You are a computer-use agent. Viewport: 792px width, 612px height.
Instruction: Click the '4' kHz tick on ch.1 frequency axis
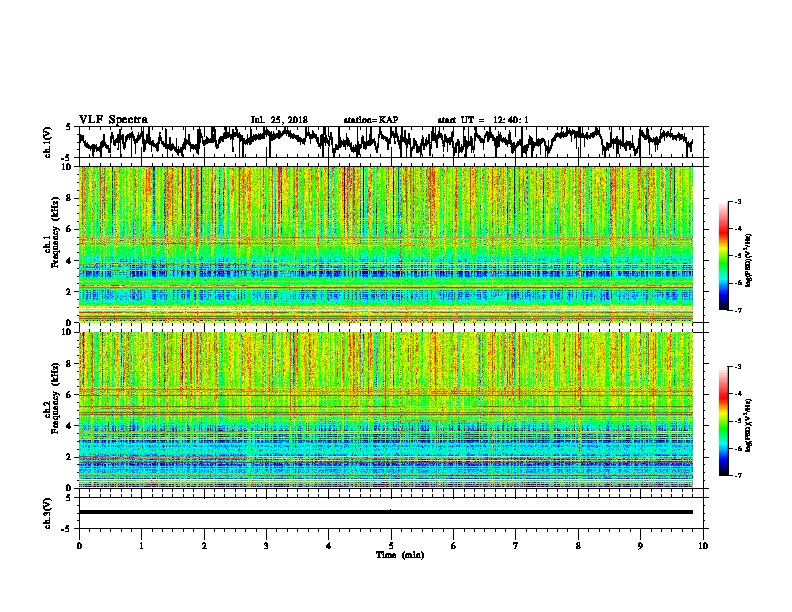tap(70, 261)
